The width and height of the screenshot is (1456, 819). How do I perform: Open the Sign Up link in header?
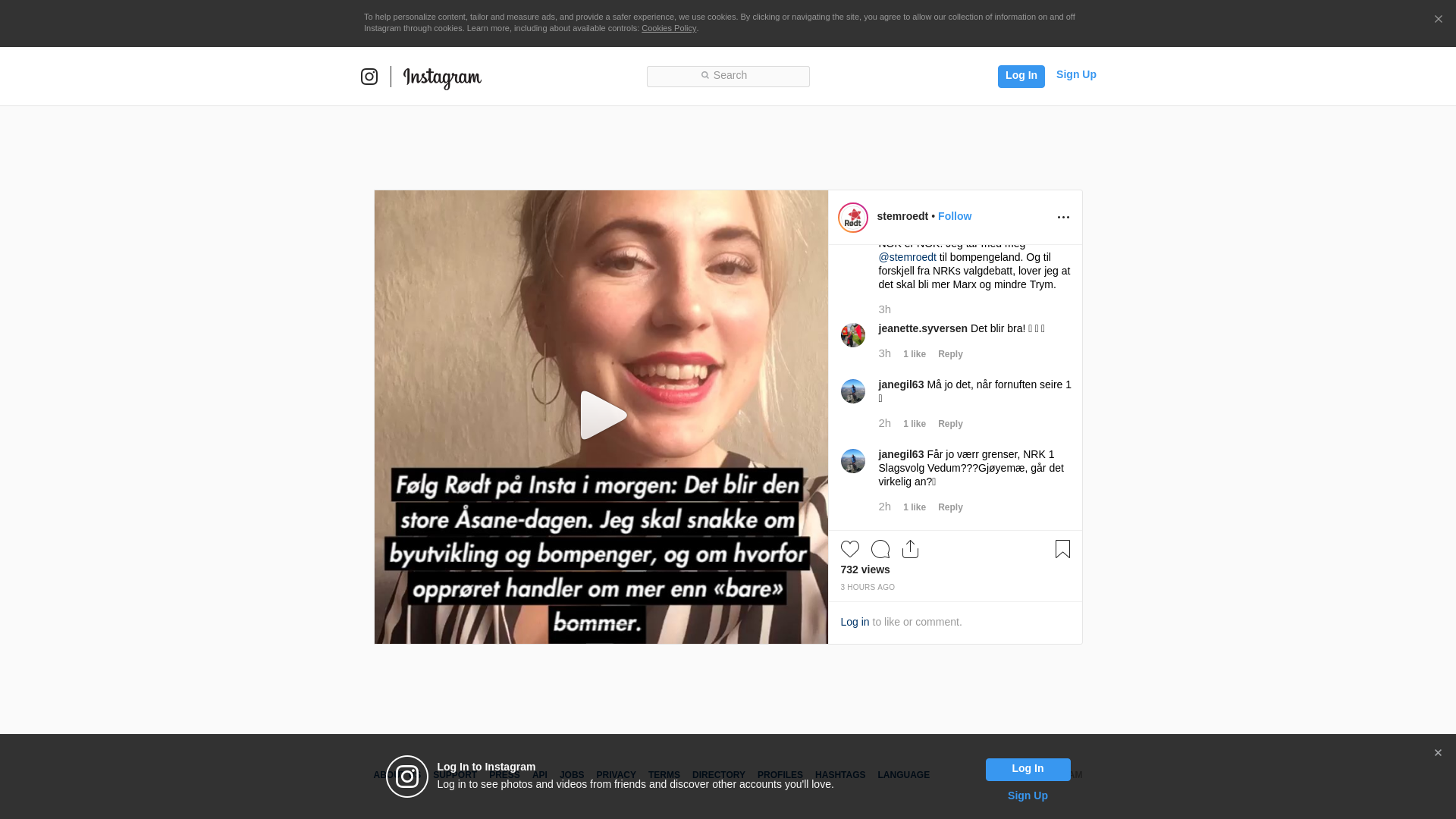(1076, 74)
